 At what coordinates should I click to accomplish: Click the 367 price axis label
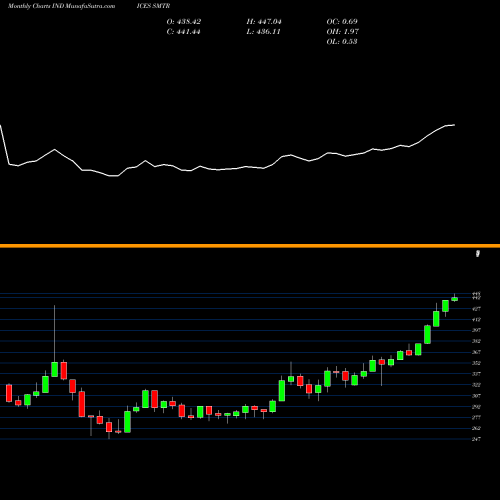tap(477, 352)
